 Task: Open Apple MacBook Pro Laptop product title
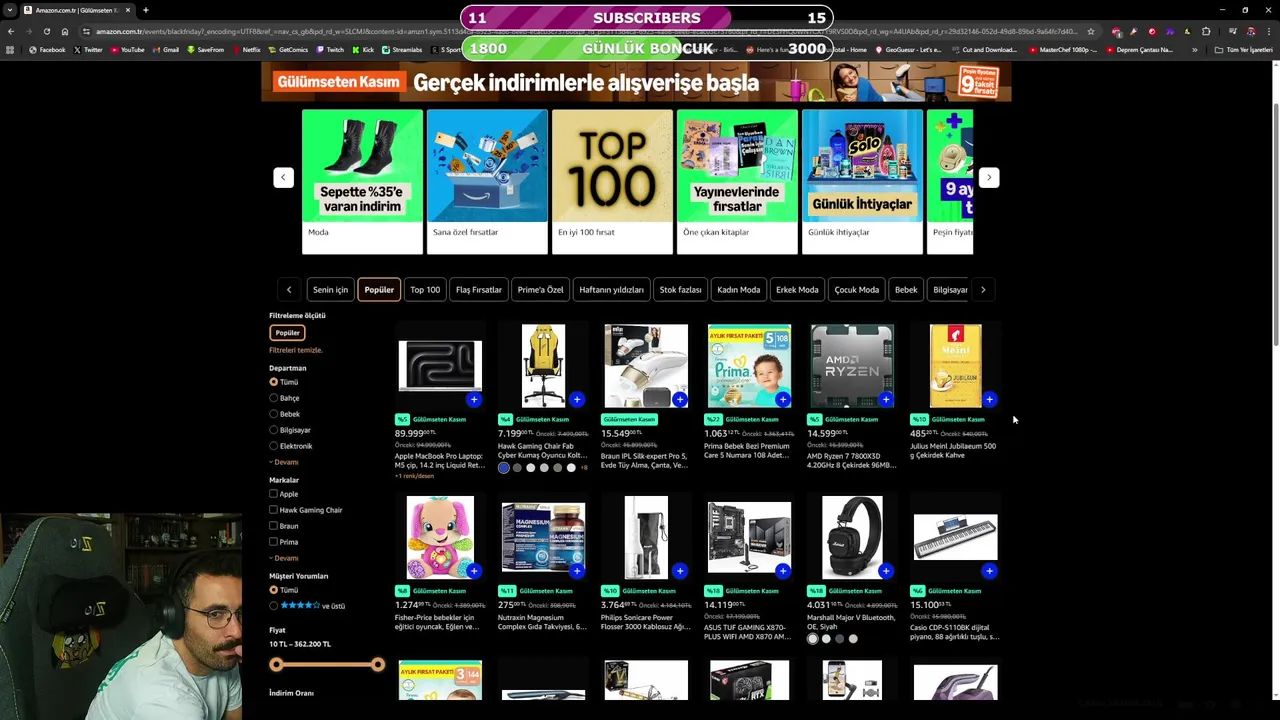click(x=440, y=460)
